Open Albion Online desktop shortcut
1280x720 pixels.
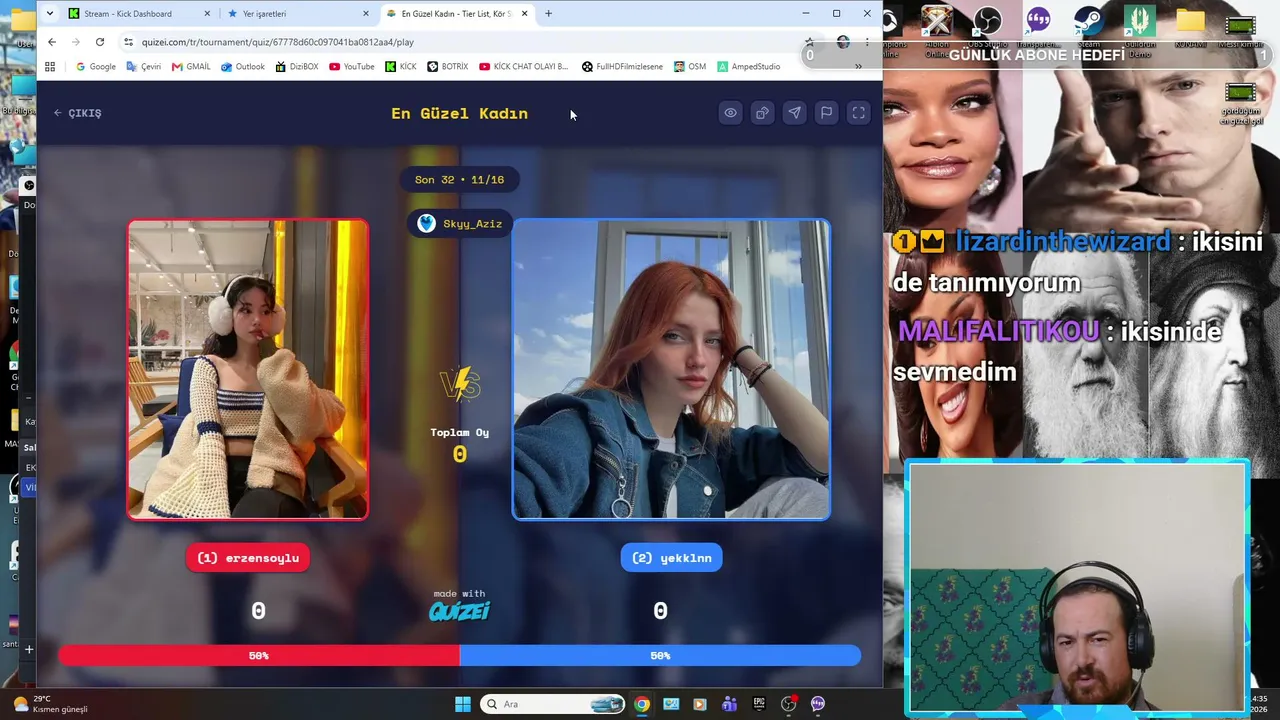coord(937,30)
